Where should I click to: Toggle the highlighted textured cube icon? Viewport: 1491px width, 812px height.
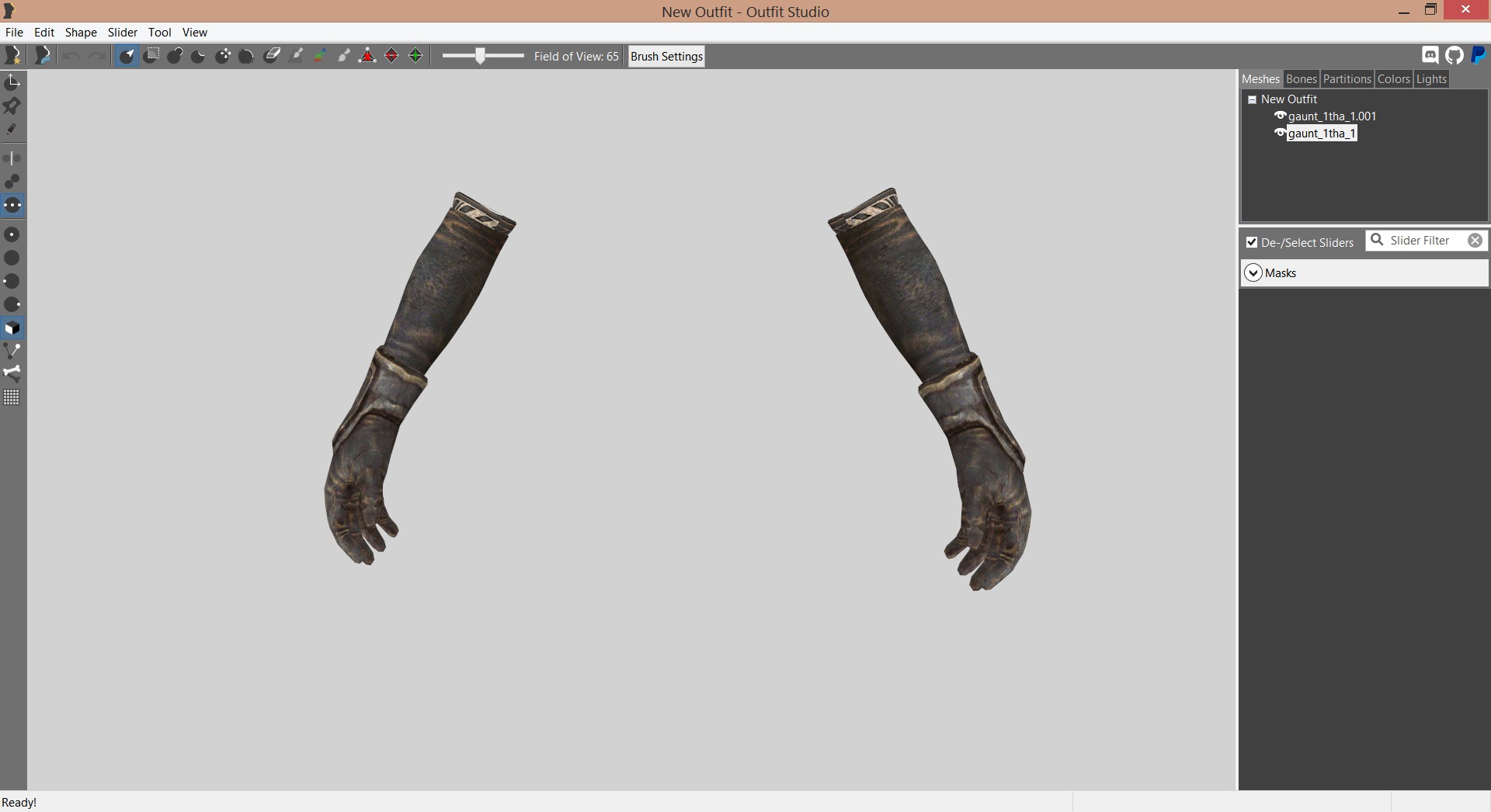[x=12, y=328]
